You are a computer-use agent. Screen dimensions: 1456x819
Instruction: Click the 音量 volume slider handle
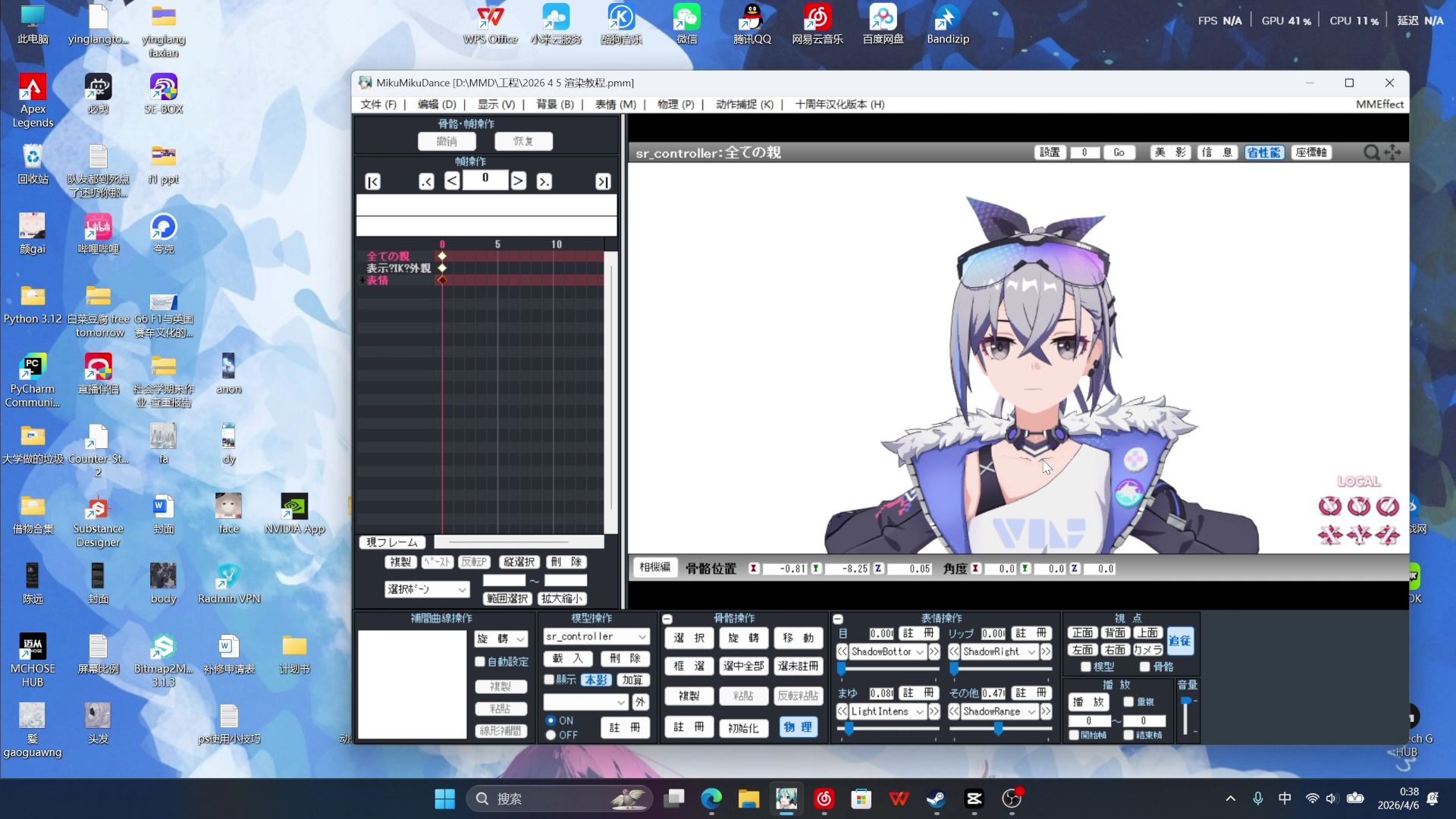tap(1186, 701)
